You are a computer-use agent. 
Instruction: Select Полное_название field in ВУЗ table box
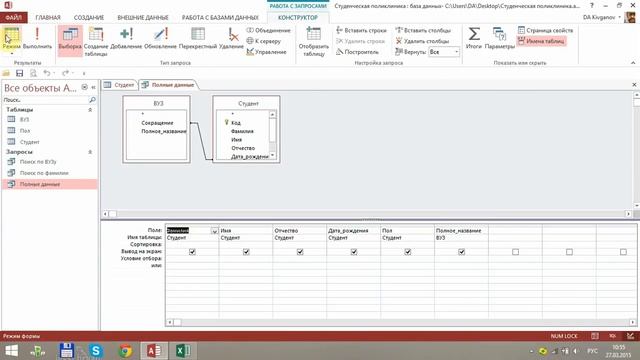(163, 131)
